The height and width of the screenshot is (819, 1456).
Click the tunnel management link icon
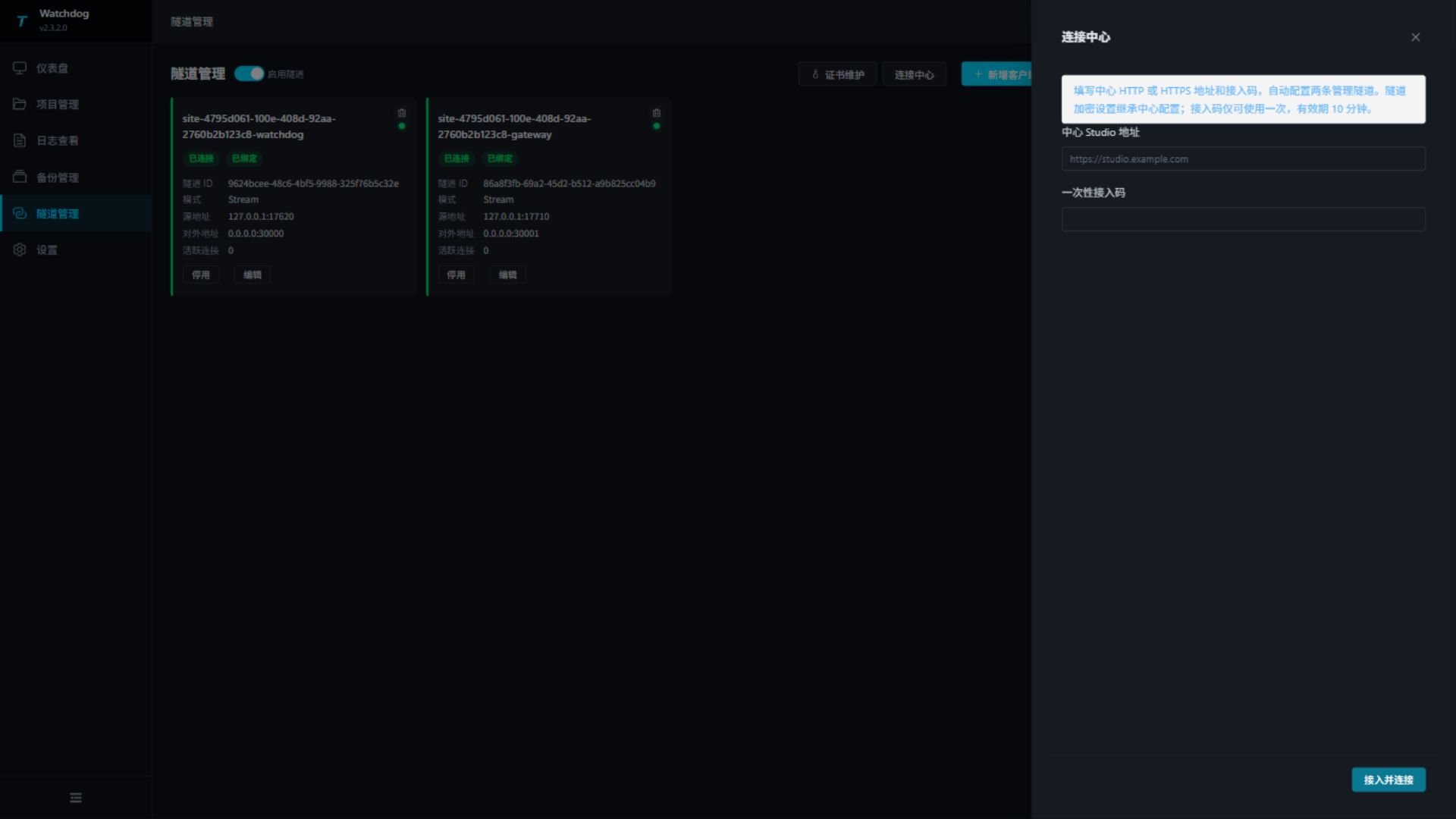click(x=20, y=213)
